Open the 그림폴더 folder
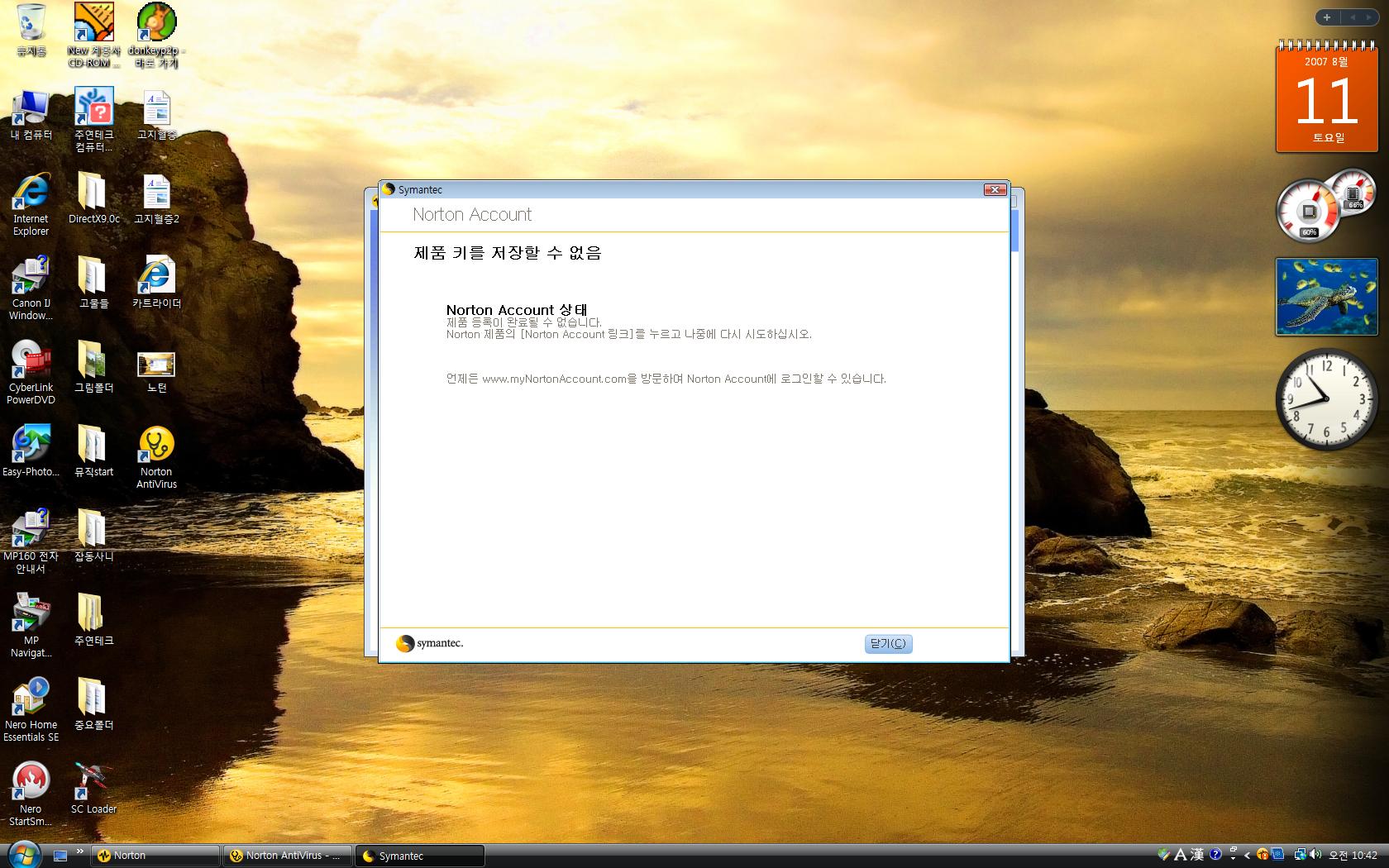1389x868 pixels. (x=94, y=367)
